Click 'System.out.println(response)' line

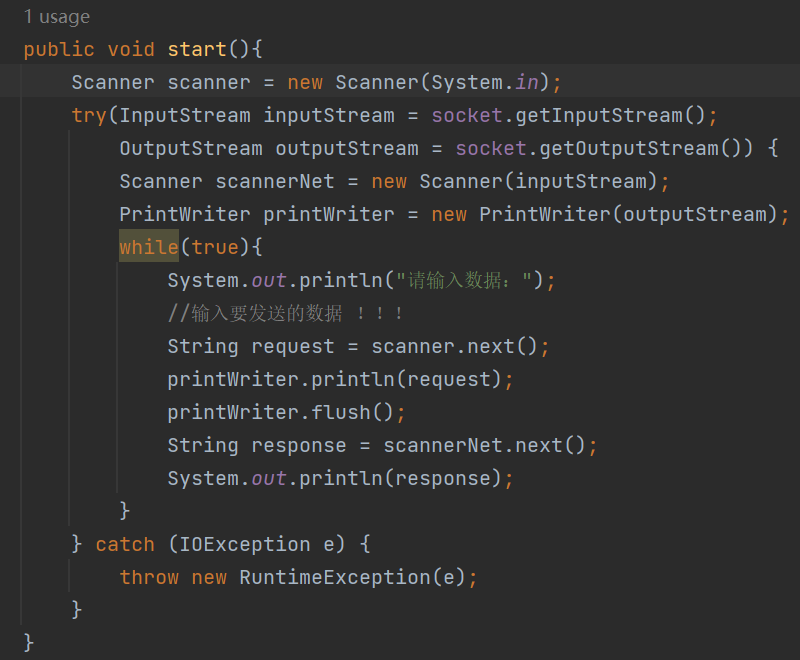point(340,478)
